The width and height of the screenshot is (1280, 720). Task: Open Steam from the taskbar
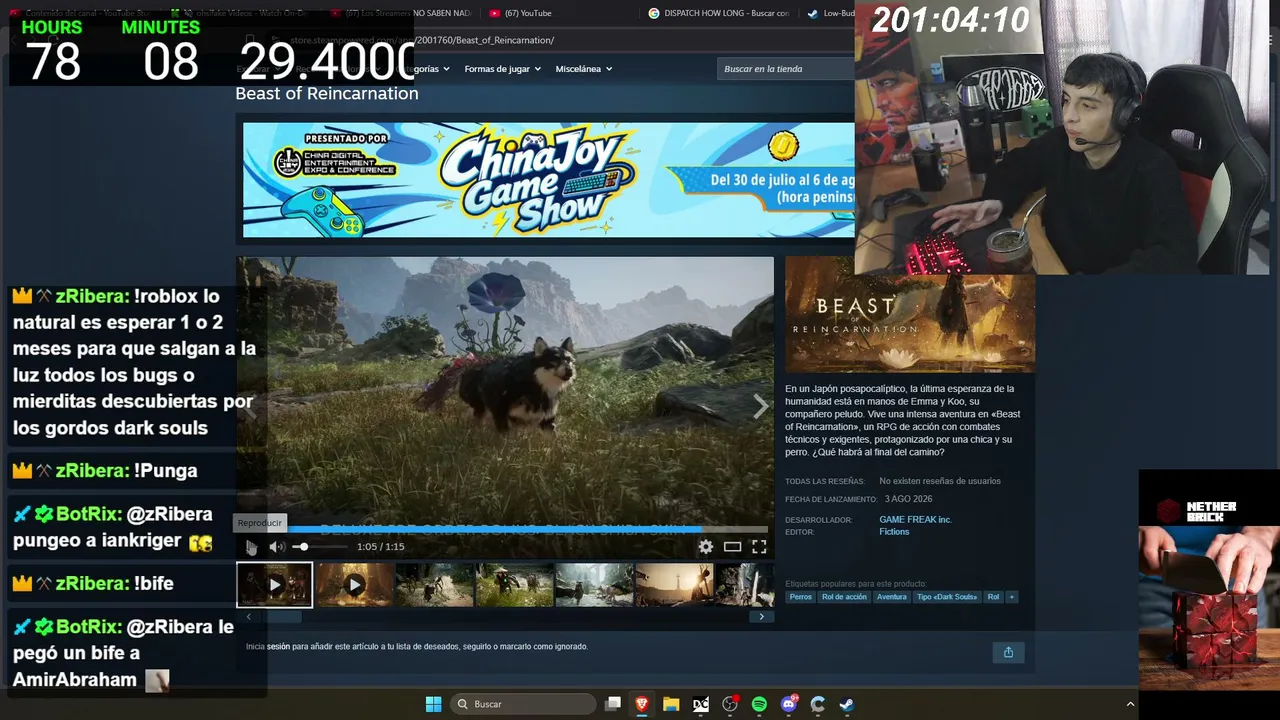coord(846,704)
